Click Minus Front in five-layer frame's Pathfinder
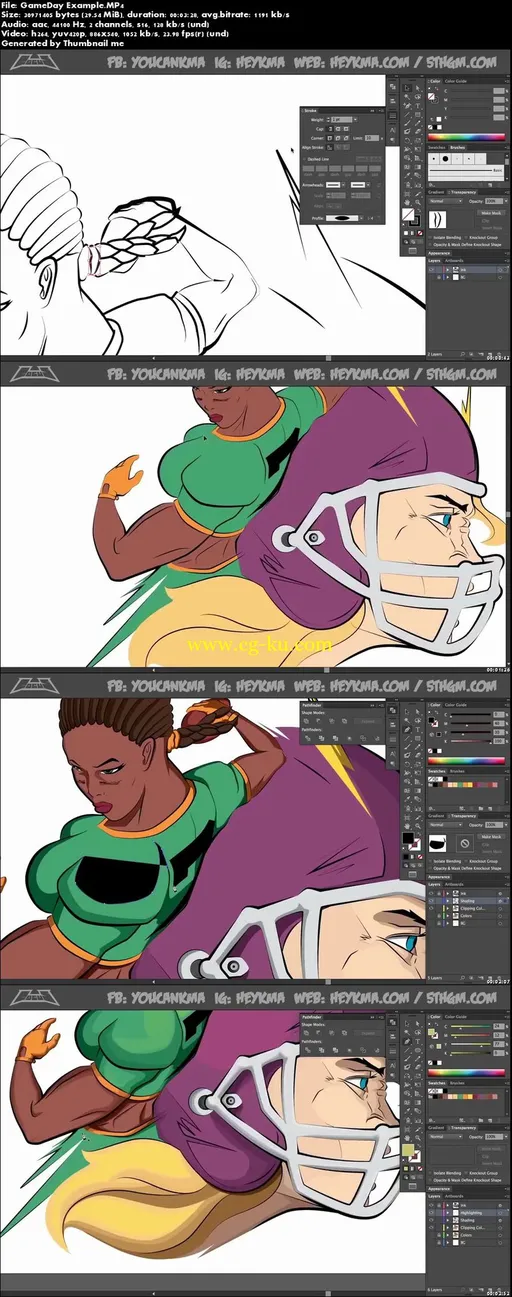 tap(319, 721)
